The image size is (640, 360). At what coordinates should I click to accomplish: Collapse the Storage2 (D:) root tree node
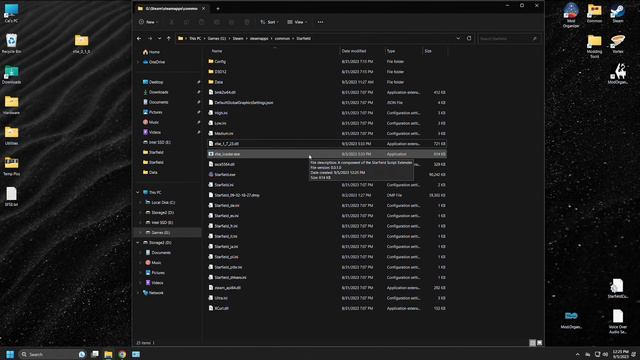click(138, 242)
